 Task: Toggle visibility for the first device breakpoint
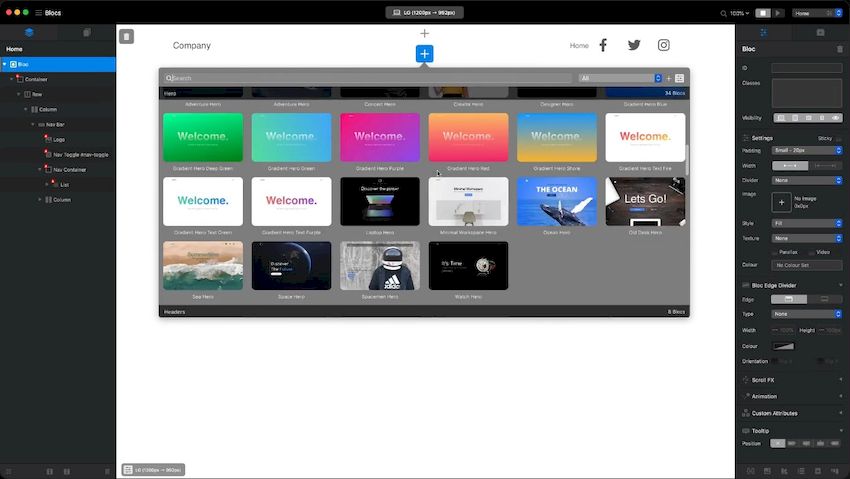pyautogui.click(x=781, y=118)
